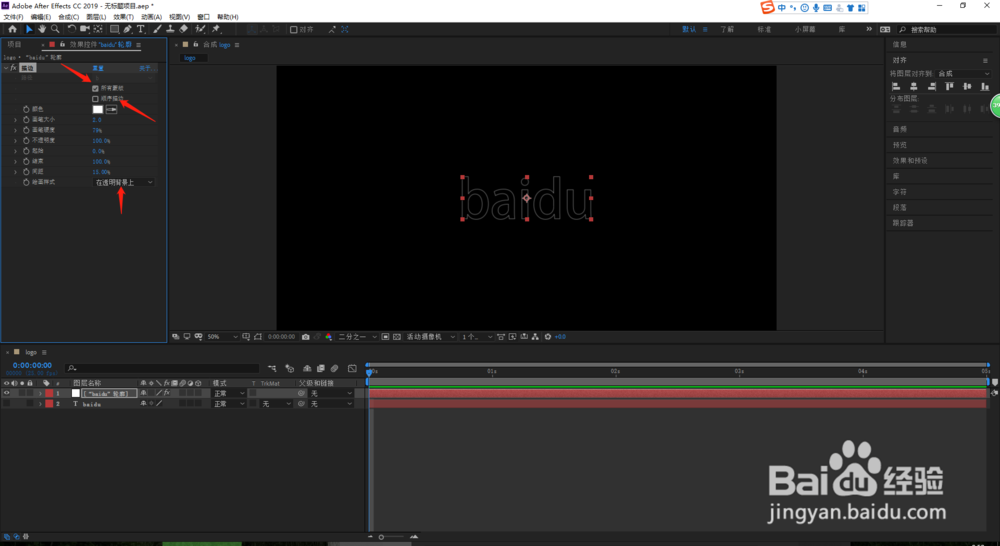Check the 顺序描边 checkbox
Screen dimensions: 1000x546
click(96, 99)
